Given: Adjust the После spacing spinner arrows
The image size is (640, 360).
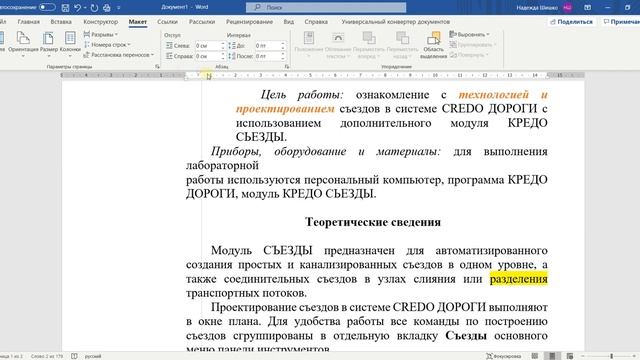Looking at the screenshot, I should click(283, 56).
